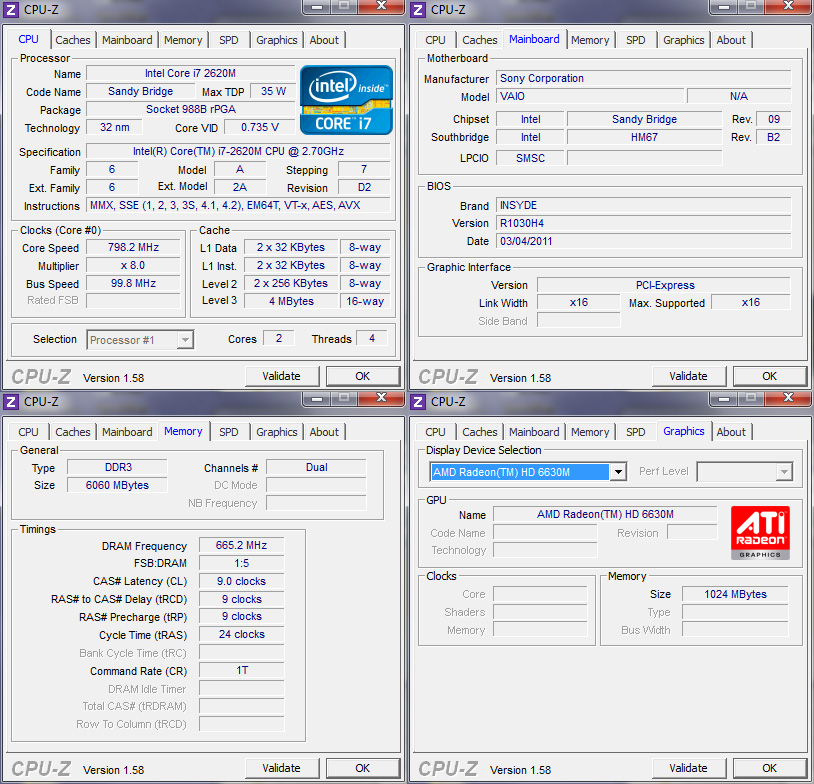Click the Instructions field listing MMX, SSE

[238, 205]
